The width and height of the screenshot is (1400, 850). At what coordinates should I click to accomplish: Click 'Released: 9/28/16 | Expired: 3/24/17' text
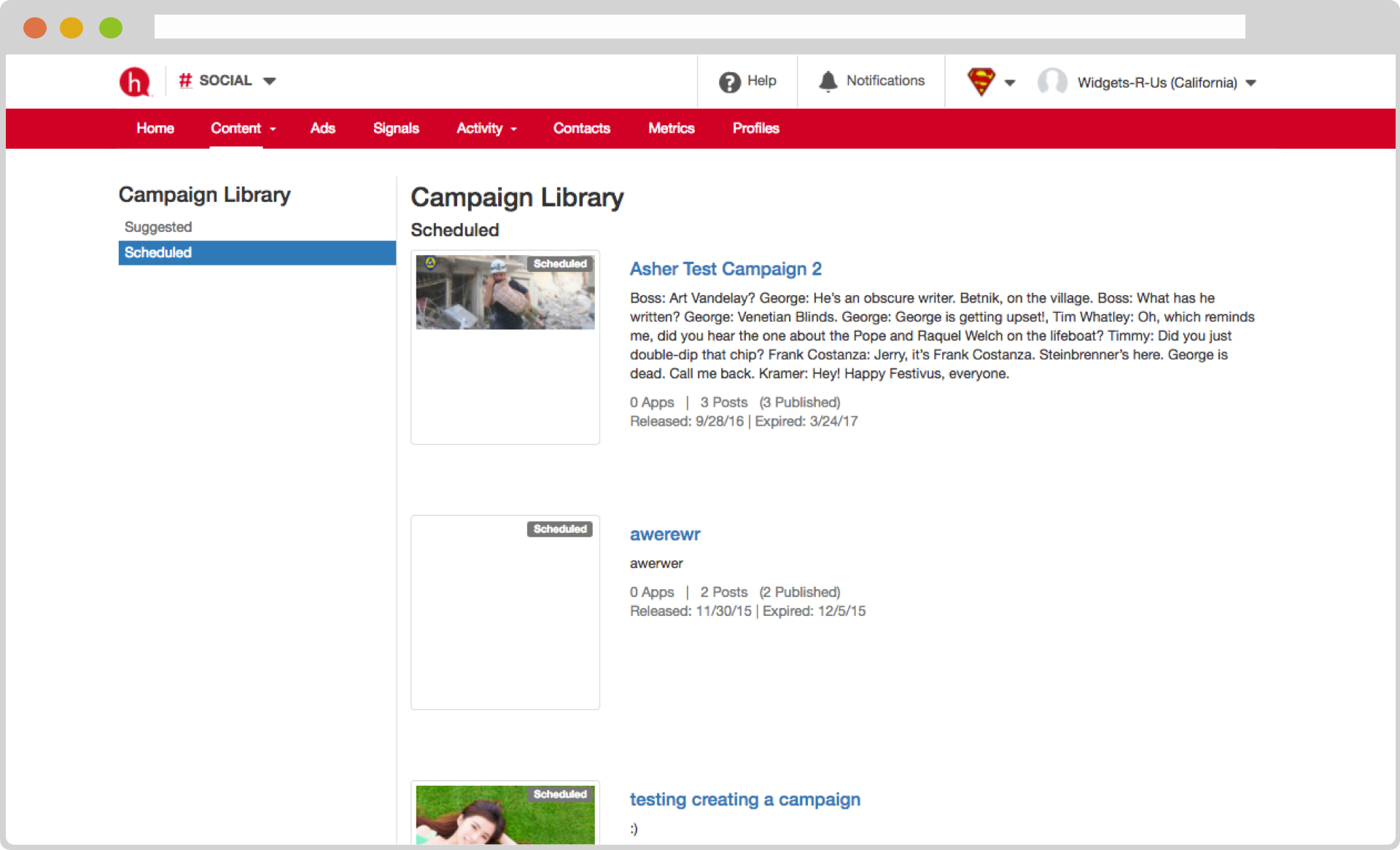[x=744, y=421]
